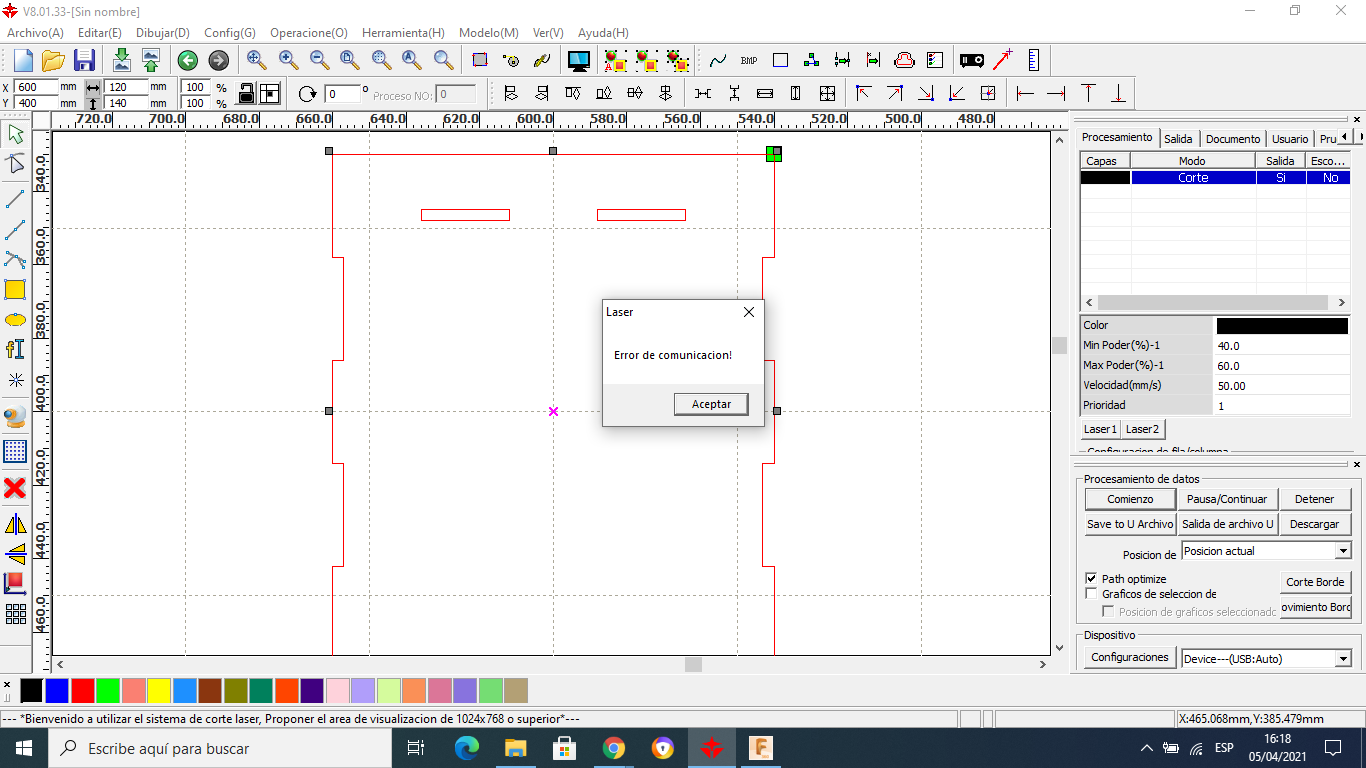This screenshot has width=1366, height=768.
Task: Toggle the padlock aspect ratio lock
Action: (x=246, y=94)
